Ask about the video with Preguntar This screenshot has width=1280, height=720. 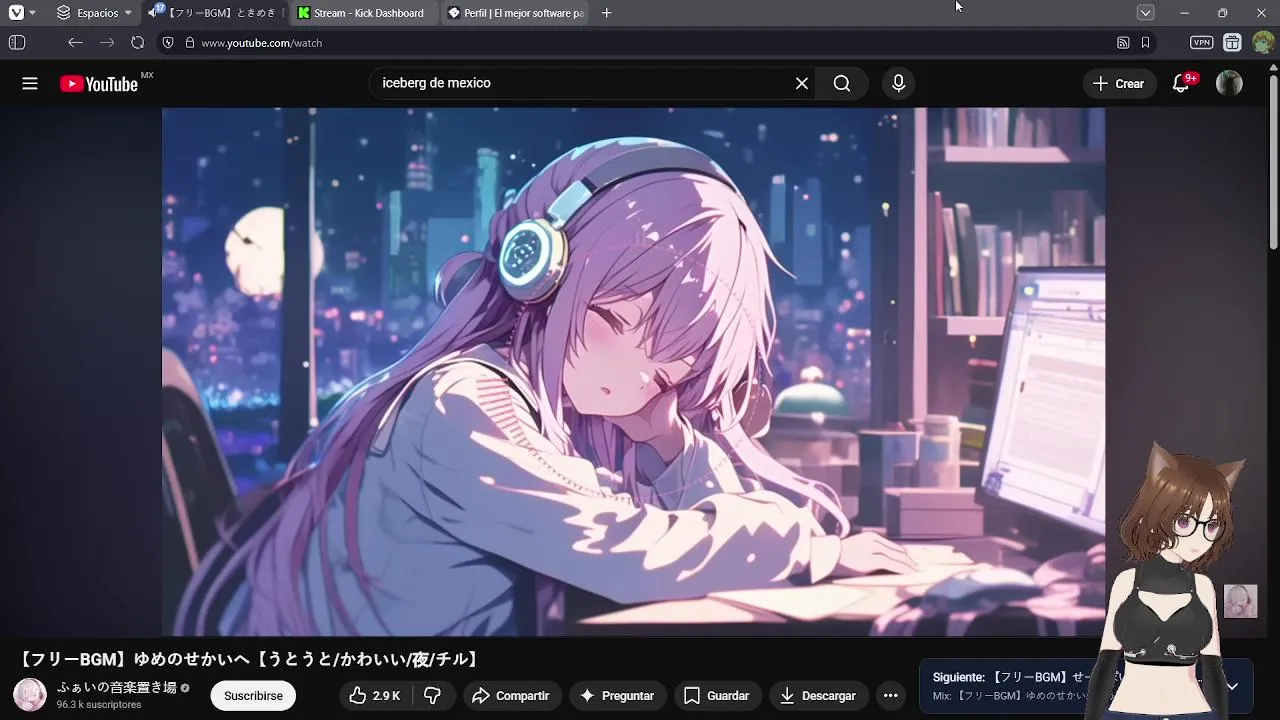[x=617, y=696]
